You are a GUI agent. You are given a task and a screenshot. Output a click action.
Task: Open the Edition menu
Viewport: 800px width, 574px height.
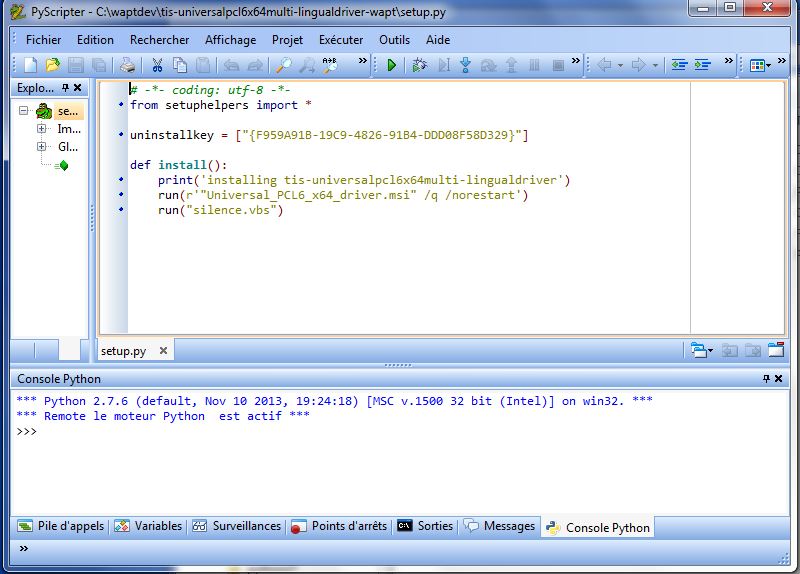95,40
